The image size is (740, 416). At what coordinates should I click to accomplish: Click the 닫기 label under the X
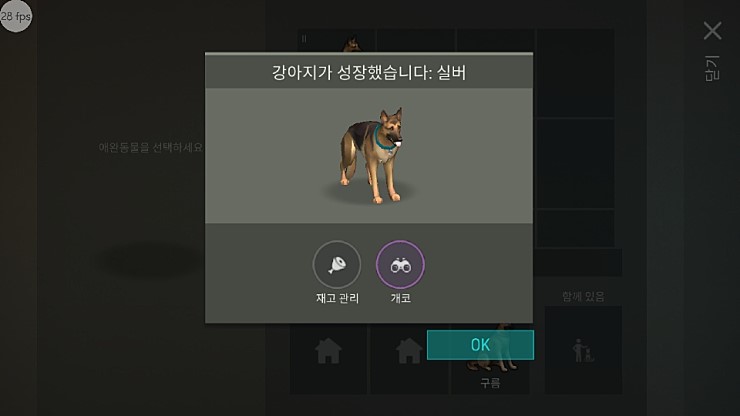pos(712,68)
